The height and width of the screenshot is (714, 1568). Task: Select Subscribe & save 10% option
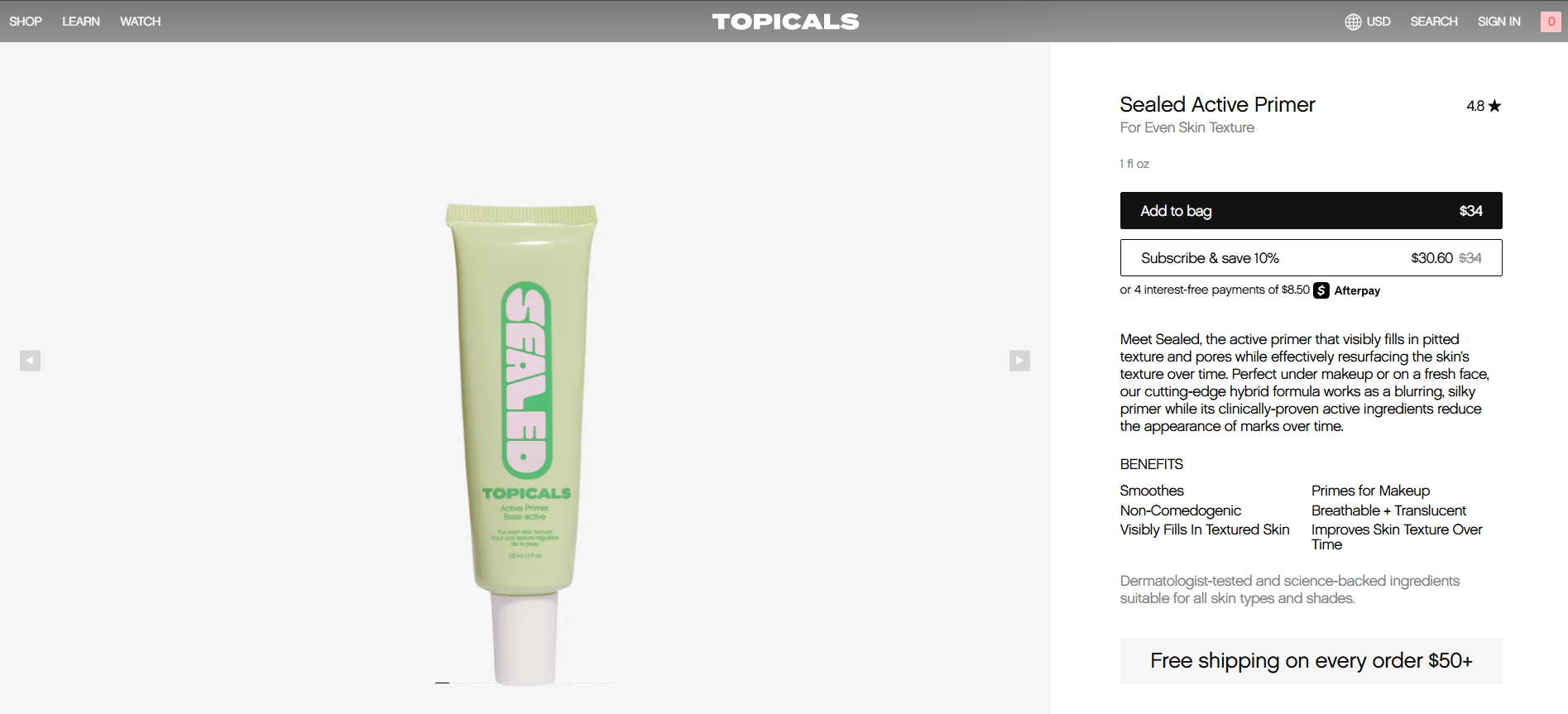[x=1311, y=258]
